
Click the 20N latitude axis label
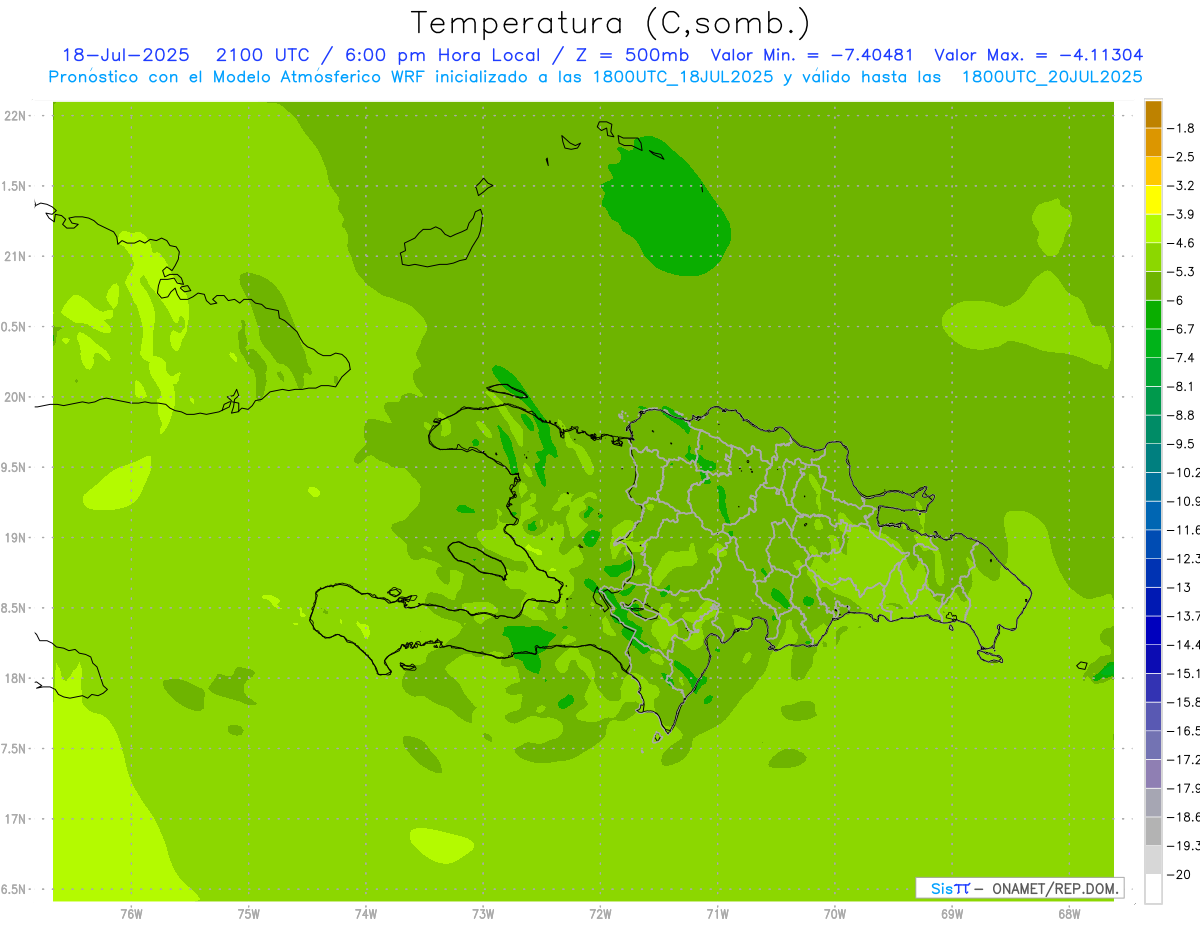point(15,397)
